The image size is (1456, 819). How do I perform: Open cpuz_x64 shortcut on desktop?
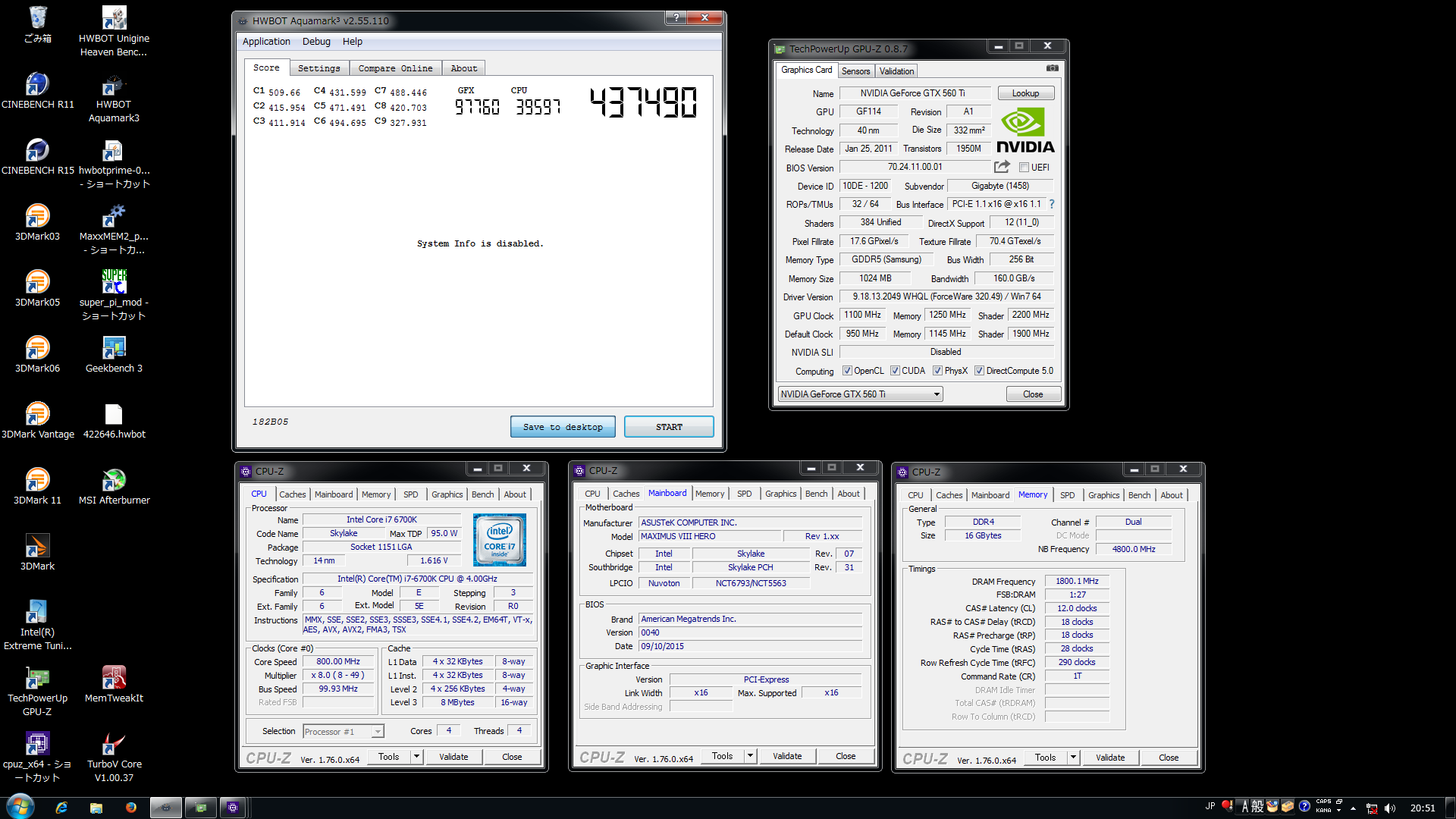pyautogui.click(x=37, y=757)
